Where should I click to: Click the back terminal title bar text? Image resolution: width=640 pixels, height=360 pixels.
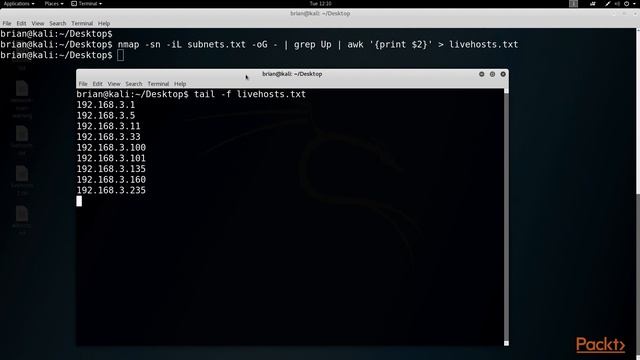click(320, 13)
